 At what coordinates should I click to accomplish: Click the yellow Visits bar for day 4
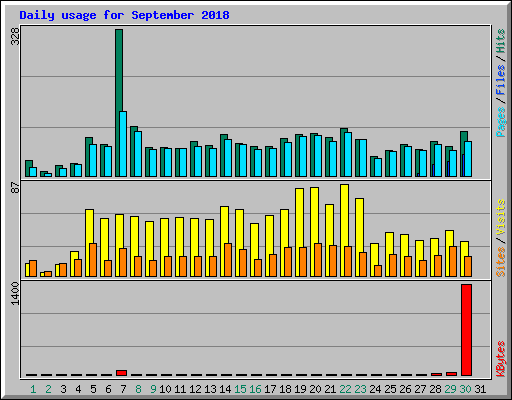click(x=73, y=264)
